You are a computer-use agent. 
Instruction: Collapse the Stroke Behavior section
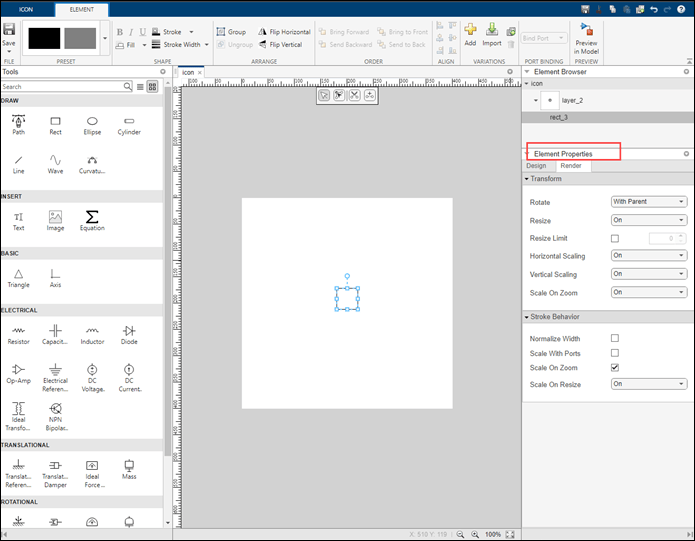527,317
